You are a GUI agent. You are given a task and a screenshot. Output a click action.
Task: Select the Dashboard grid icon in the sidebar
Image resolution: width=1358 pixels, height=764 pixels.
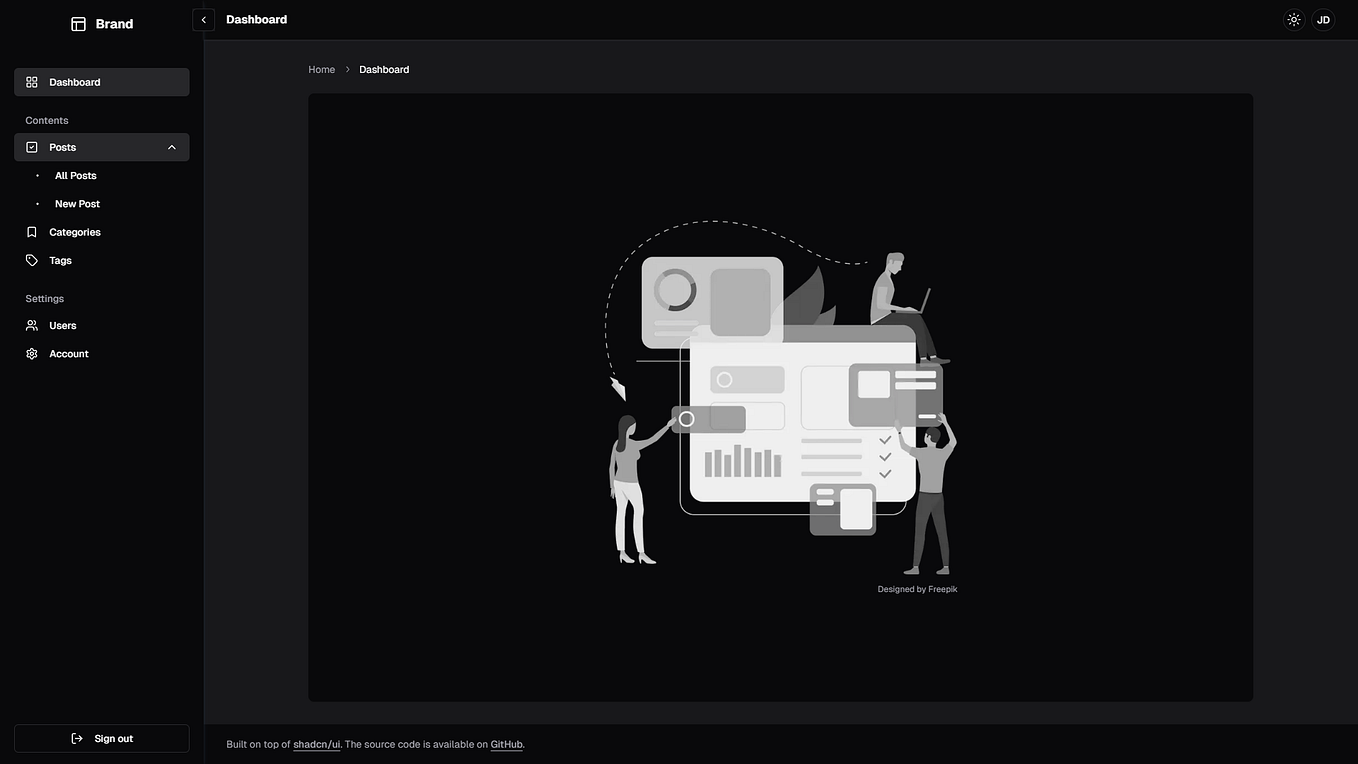click(x=31, y=81)
